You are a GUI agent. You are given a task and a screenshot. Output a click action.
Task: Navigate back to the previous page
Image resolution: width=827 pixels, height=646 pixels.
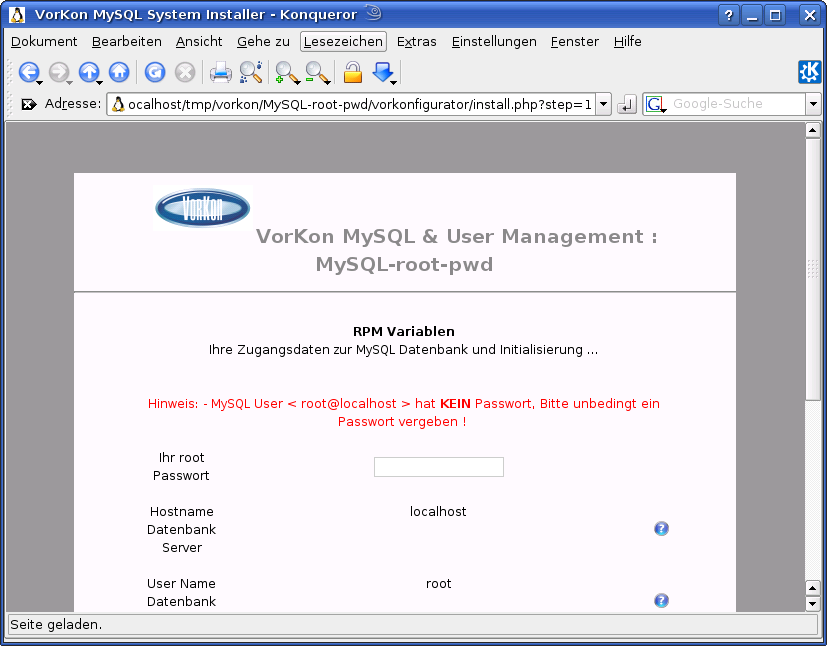[x=29, y=72]
